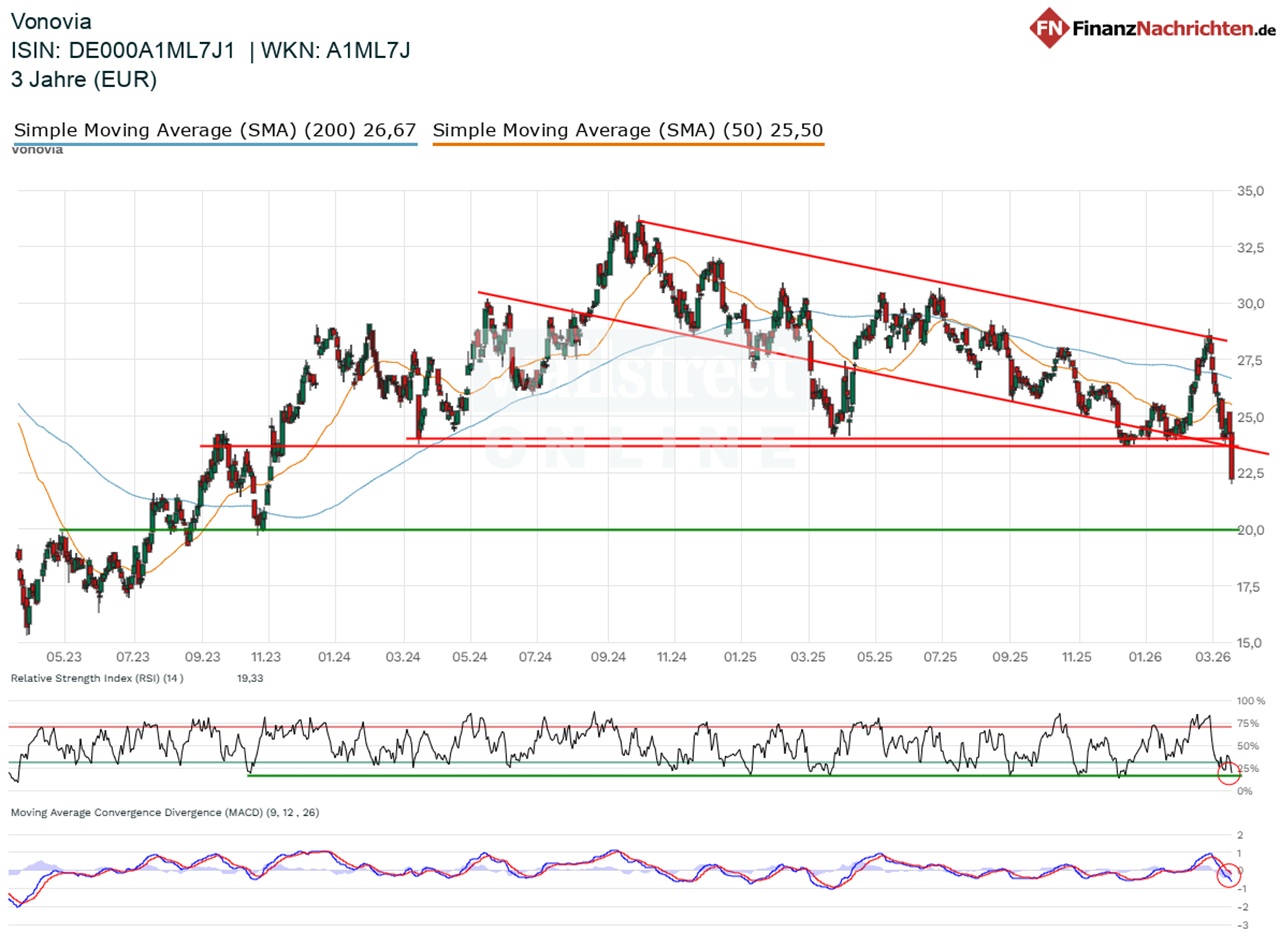Click the blue SMA 200 legend line

point(214,145)
